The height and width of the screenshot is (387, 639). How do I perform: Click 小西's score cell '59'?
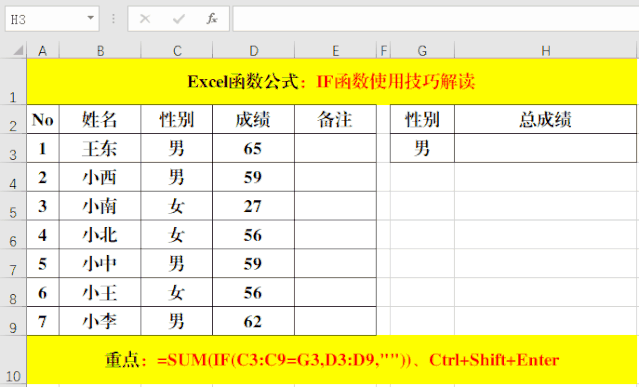253,177
